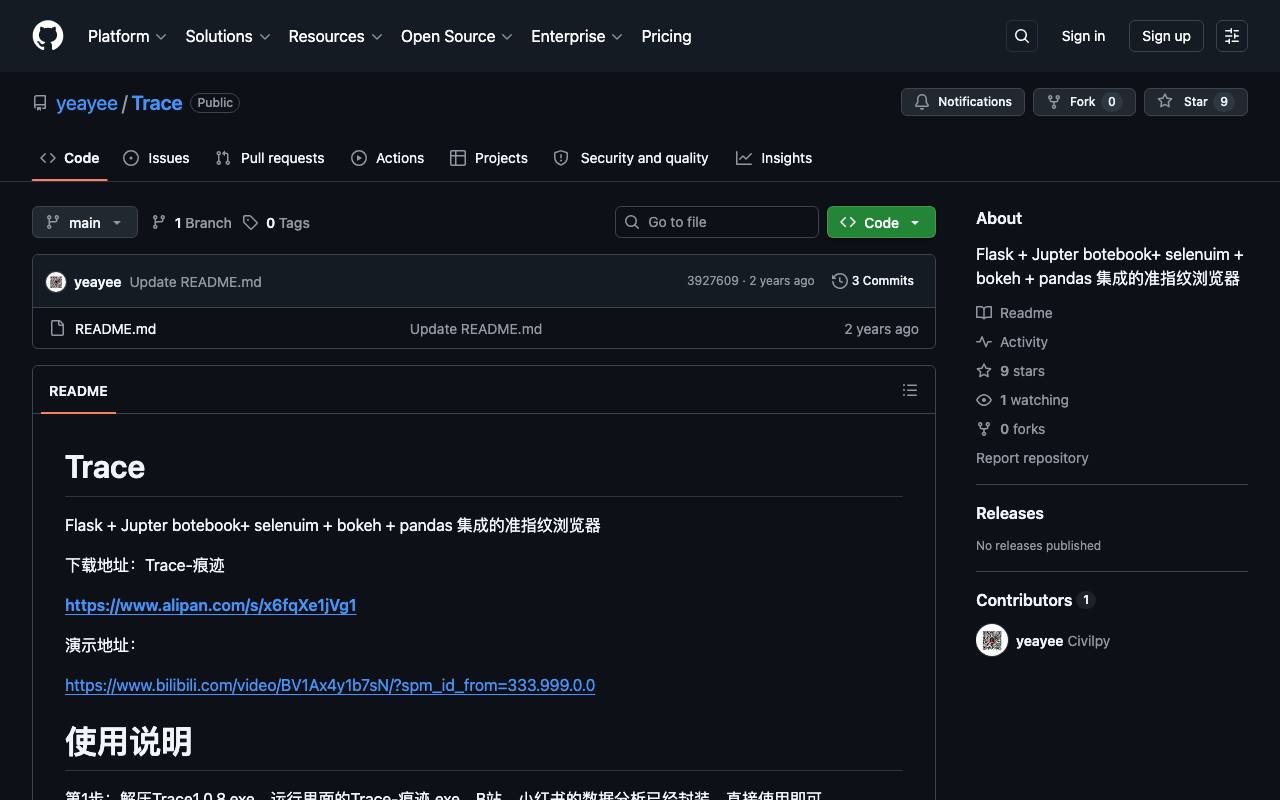Viewport: 1280px width, 800px height.
Task: Focus the Go to file search field
Action: pos(717,222)
